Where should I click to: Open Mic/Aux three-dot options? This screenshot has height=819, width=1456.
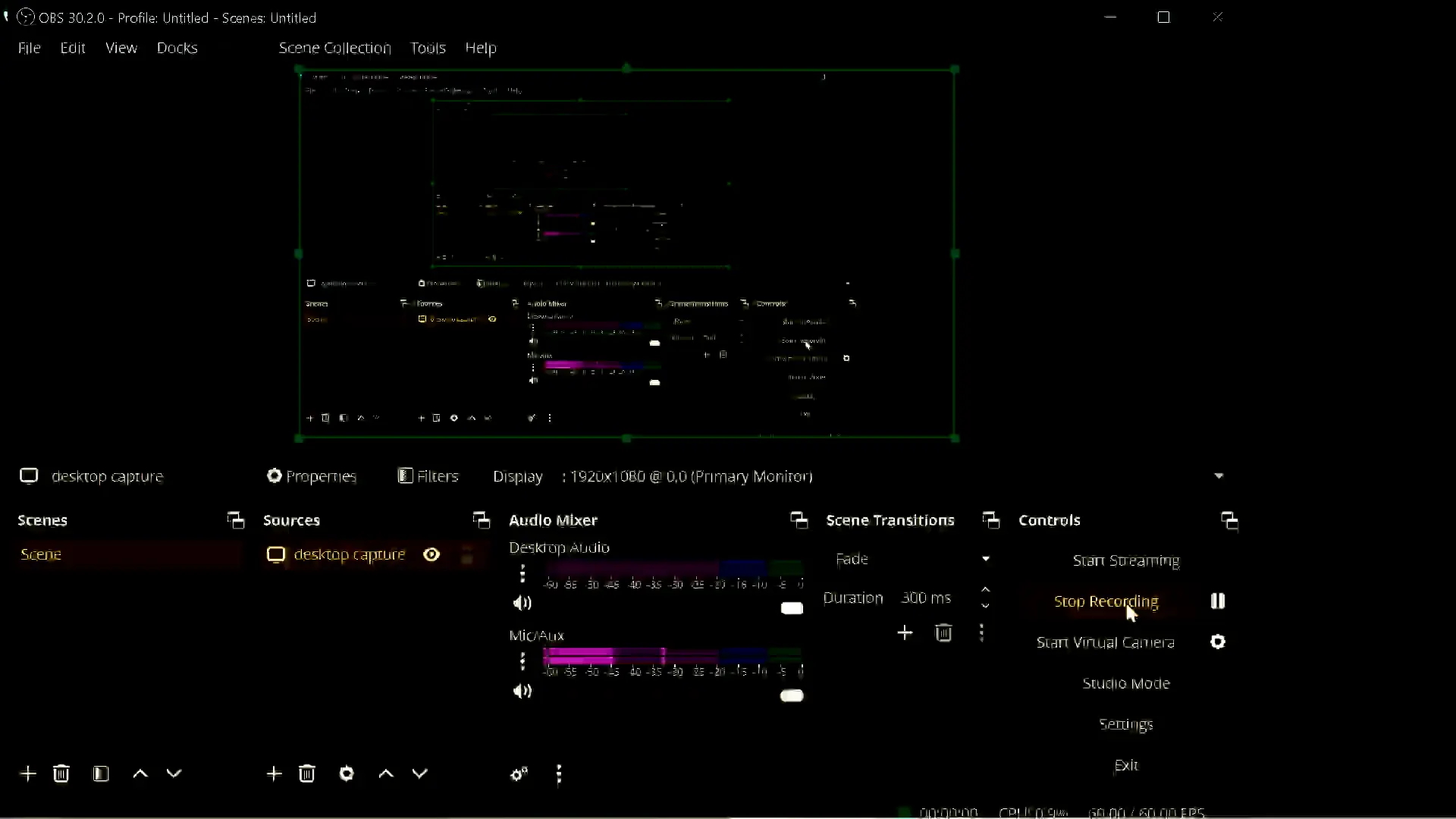click(x=522, y=661)
